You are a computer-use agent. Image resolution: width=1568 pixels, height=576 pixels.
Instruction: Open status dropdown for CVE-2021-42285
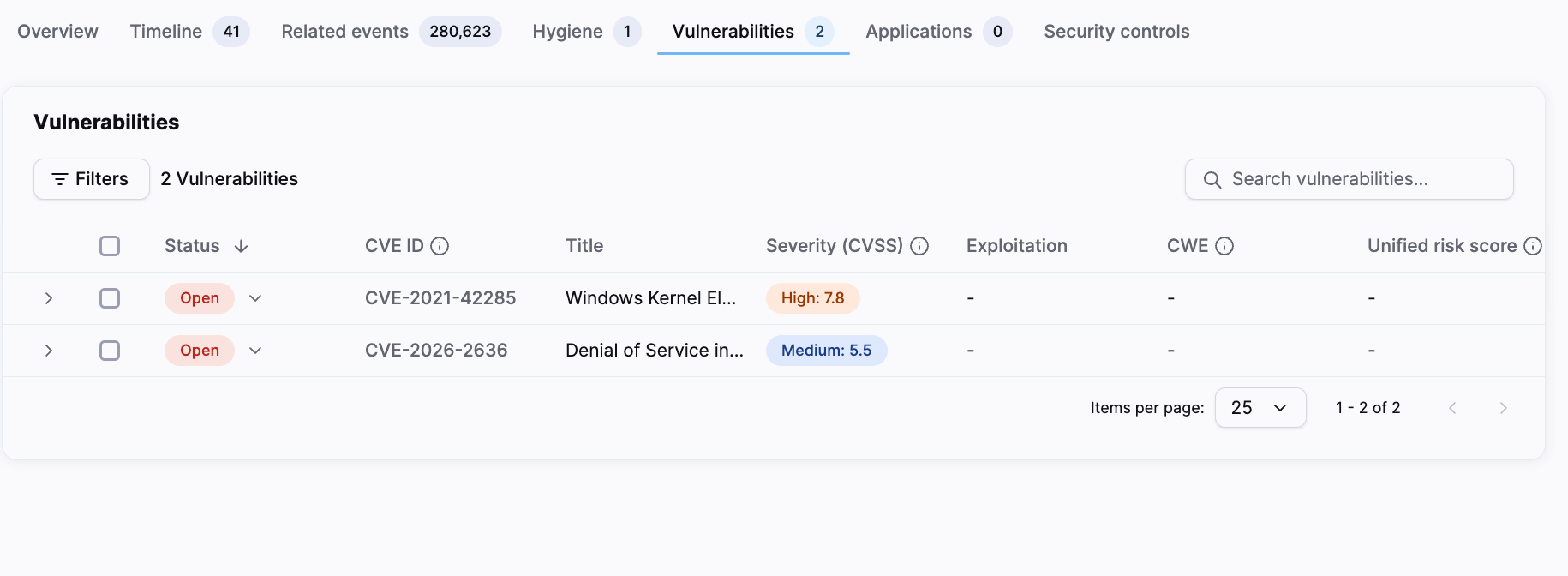pos(255,298)
